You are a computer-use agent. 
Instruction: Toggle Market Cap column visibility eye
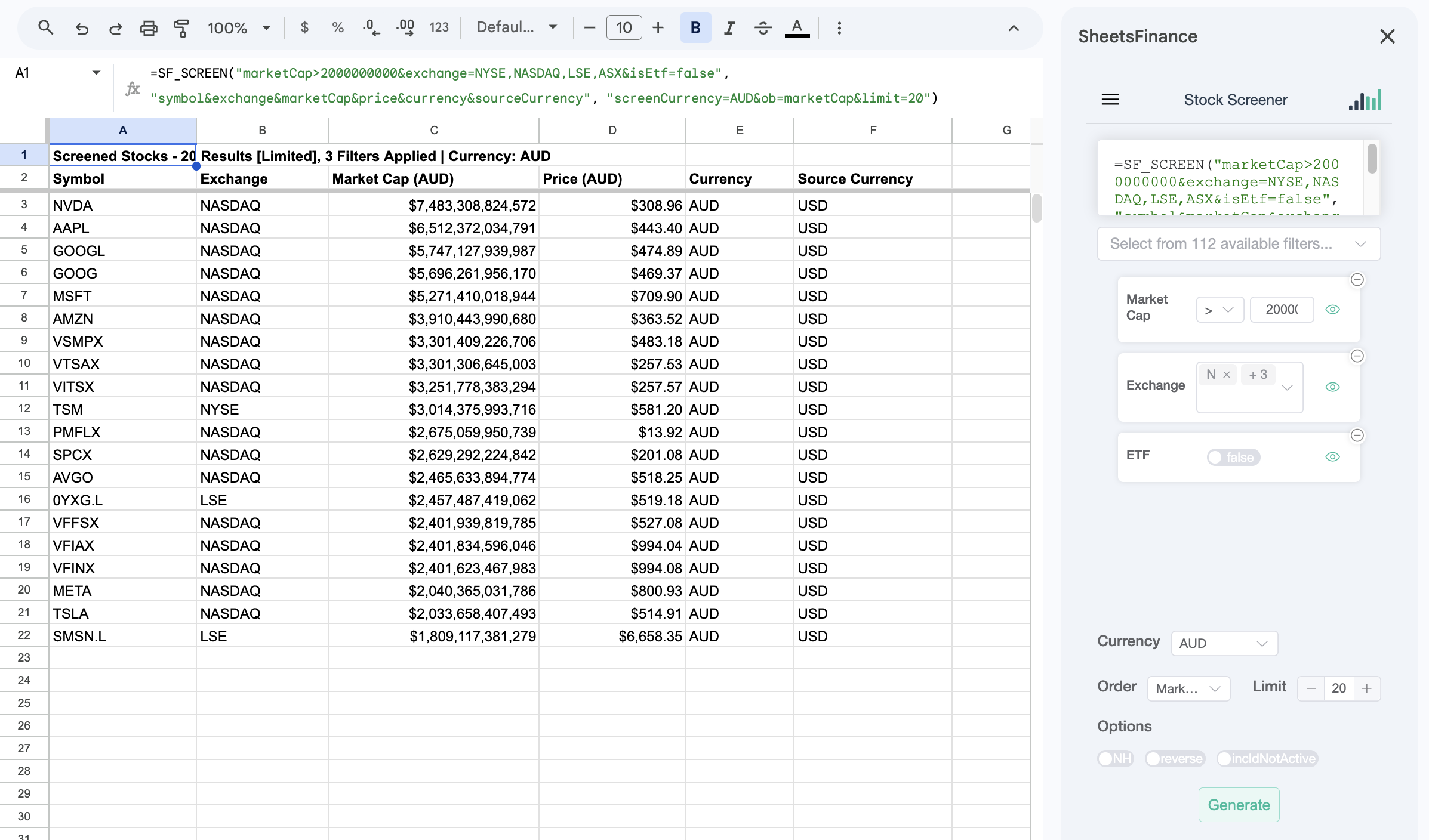pyautogui.click(x=1332, y=310)
